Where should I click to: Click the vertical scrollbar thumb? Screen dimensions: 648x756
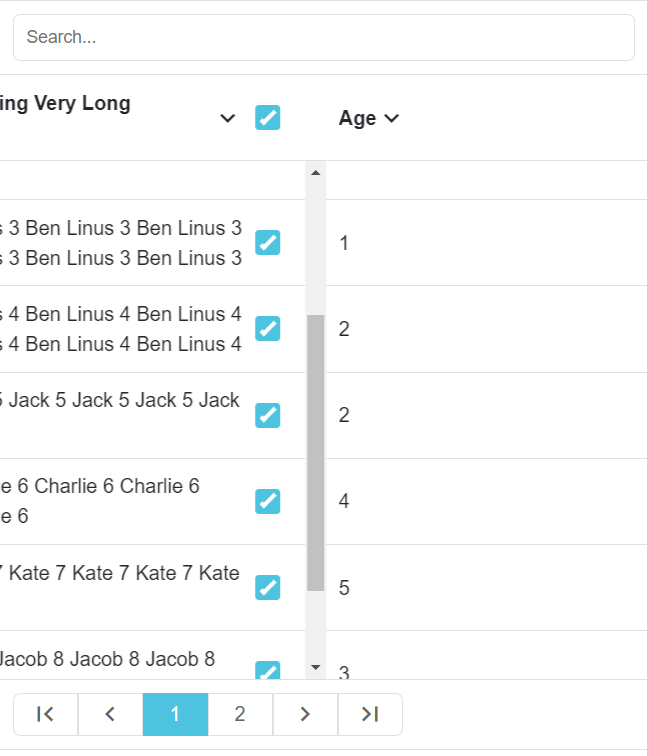tap(316, 453)
